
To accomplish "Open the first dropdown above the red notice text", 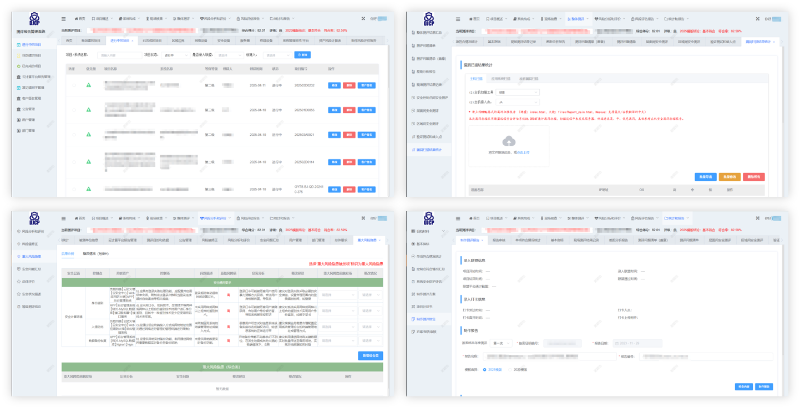I will click(518, 91).
